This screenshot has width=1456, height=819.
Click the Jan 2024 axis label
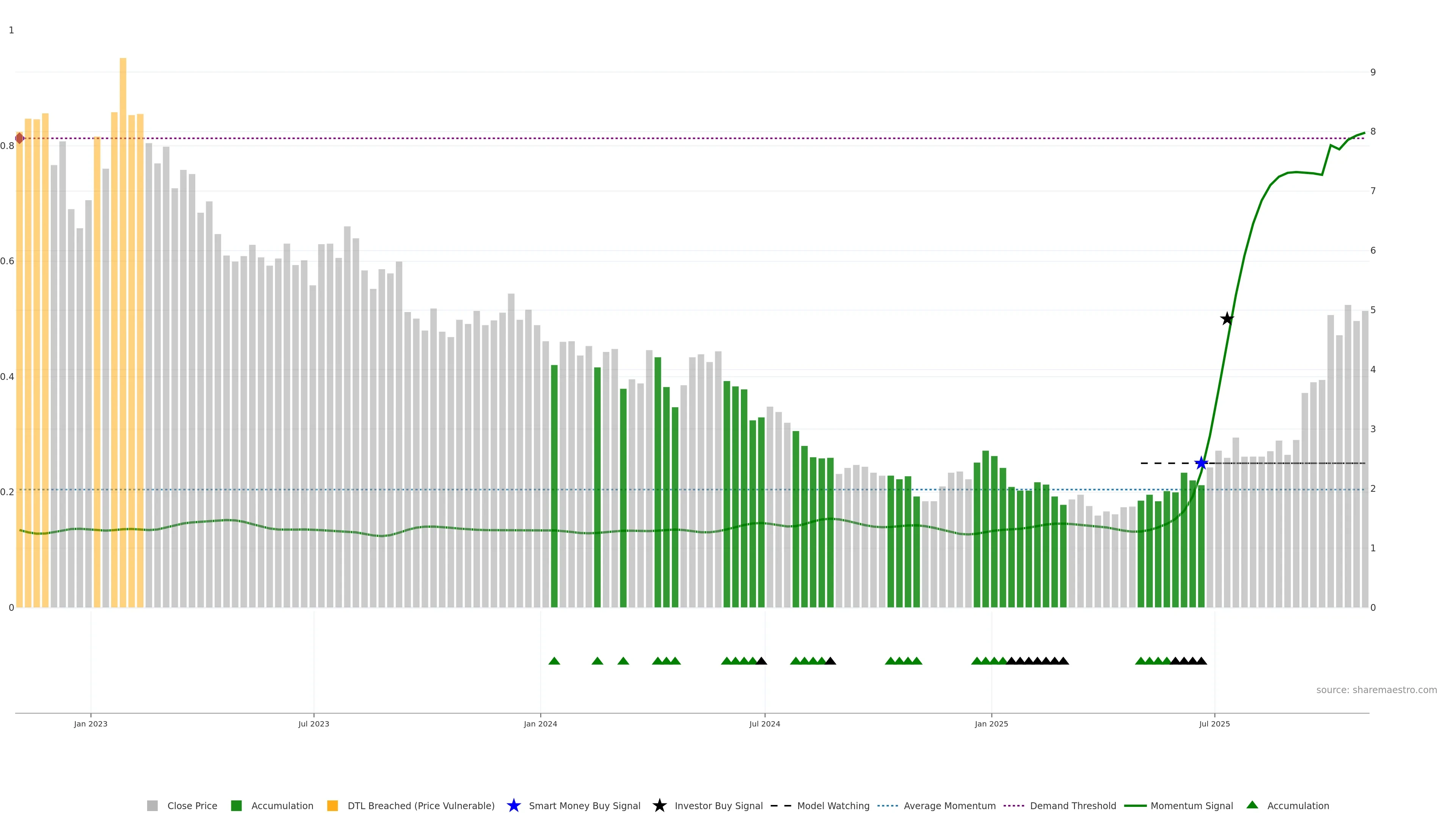point(540,723)
